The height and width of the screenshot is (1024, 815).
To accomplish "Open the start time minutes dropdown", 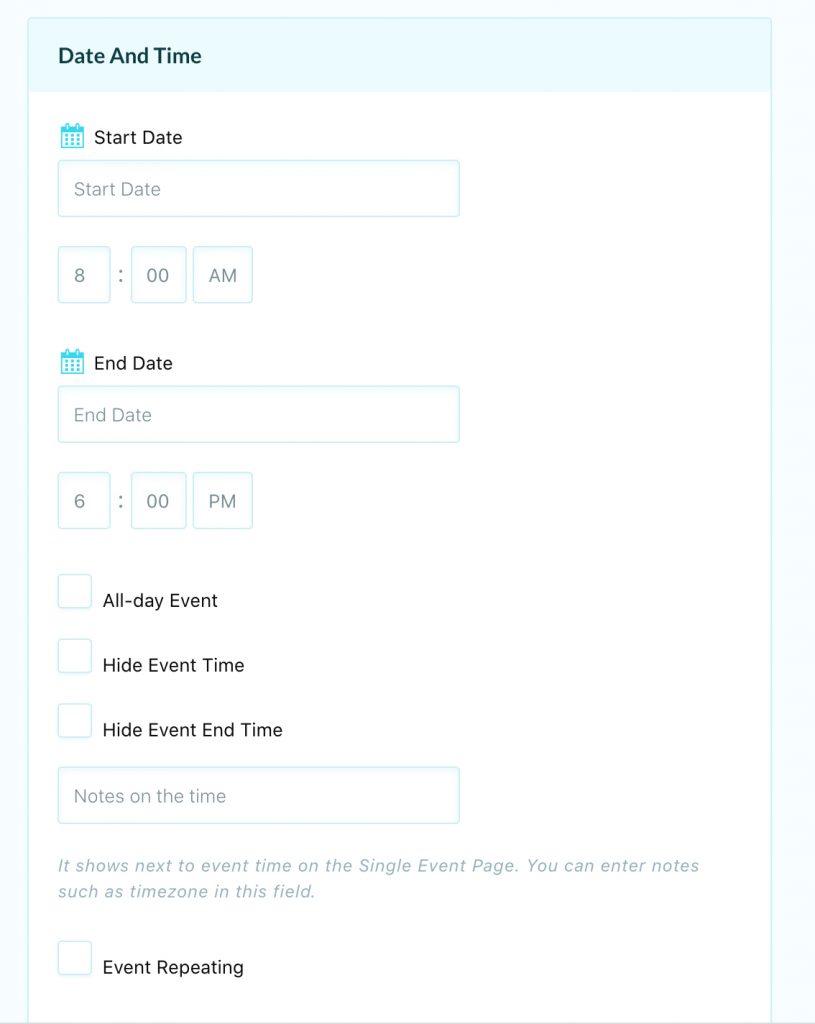I will (159, 275).
